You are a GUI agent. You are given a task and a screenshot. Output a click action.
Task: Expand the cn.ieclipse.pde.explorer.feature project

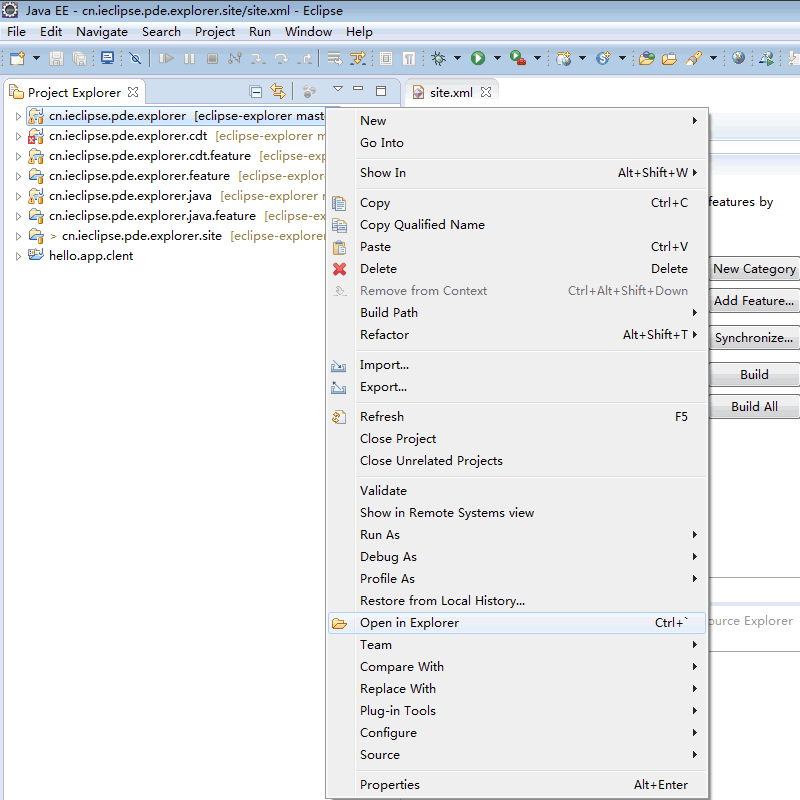[18, 176]
